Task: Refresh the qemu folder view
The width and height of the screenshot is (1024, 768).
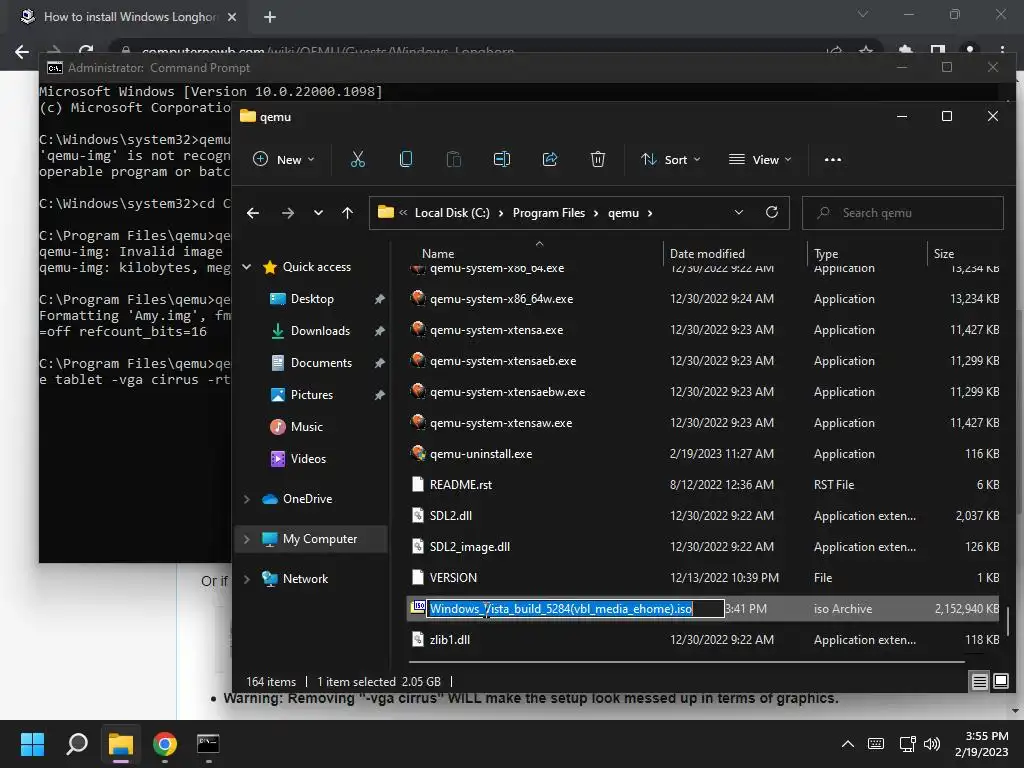Action: click(x=772, y=212)
